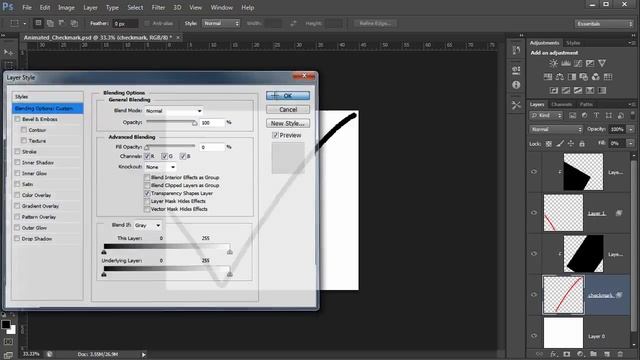Open Layers panel blend mode Normal dropdown
The image size is (640, 360).
click(556, 129)
